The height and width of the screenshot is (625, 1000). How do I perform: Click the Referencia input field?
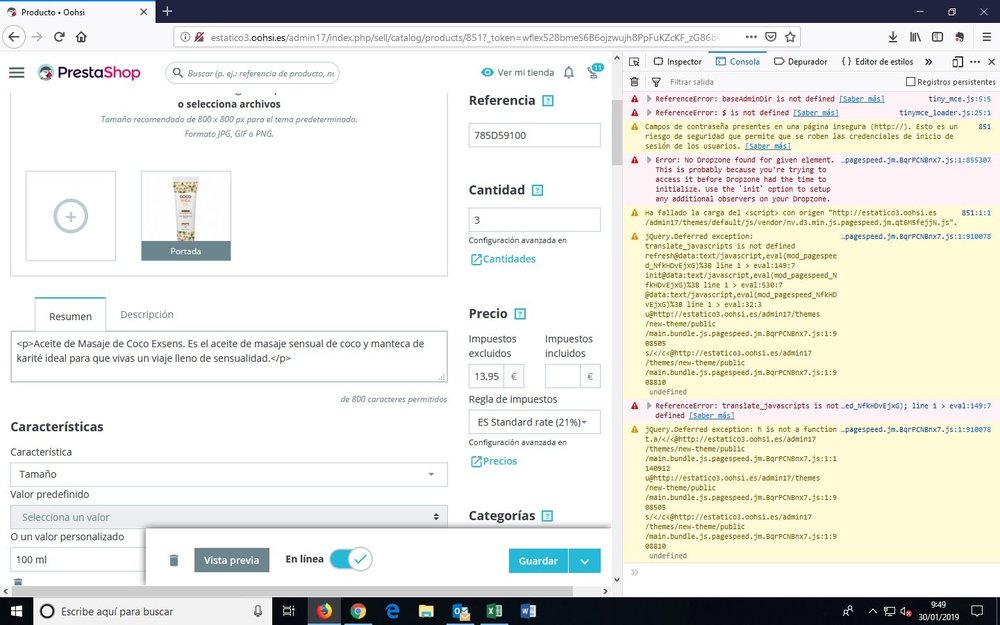point(534,135)
